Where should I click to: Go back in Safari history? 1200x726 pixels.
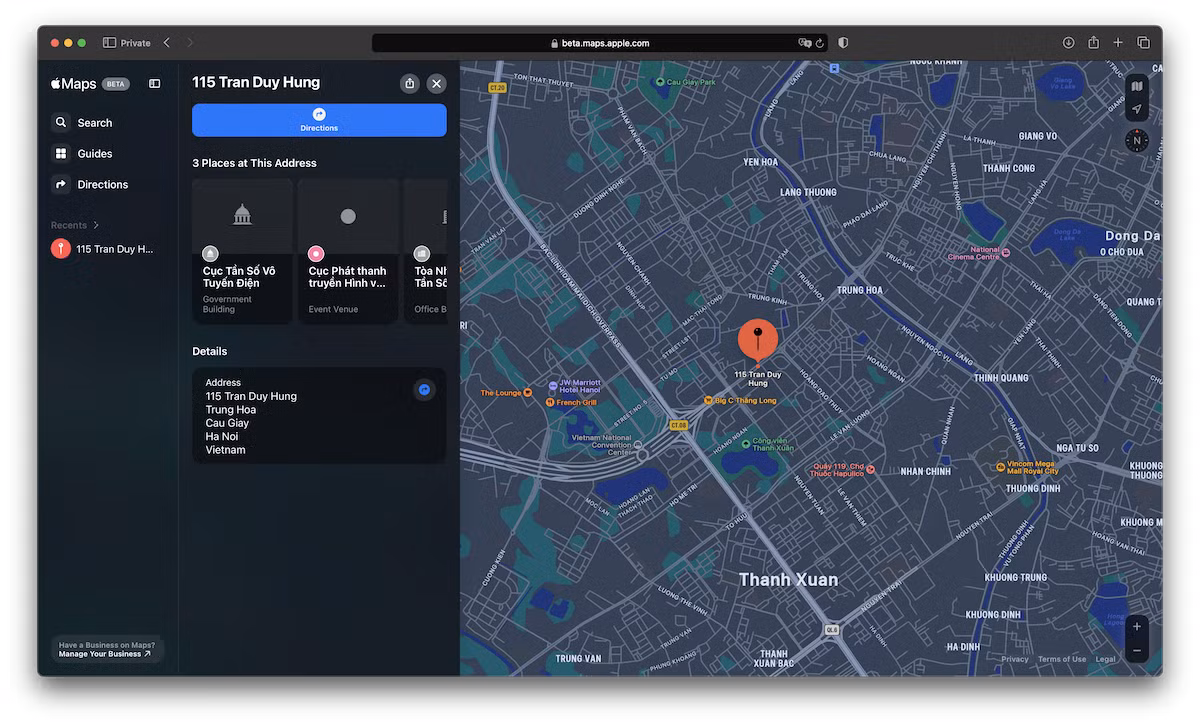[x=166, y=43]
